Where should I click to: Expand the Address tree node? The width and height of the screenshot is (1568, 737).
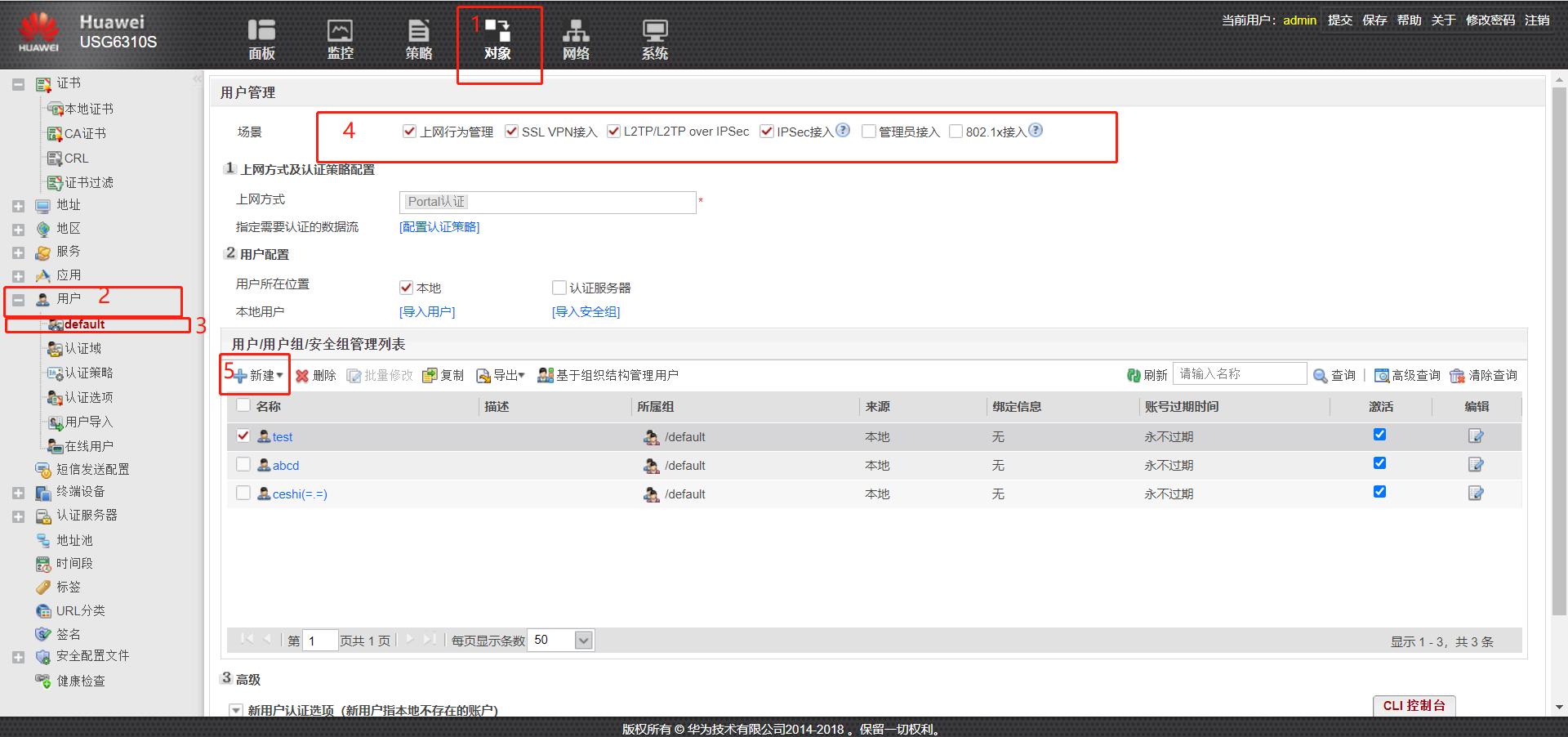tap(18, 206)
